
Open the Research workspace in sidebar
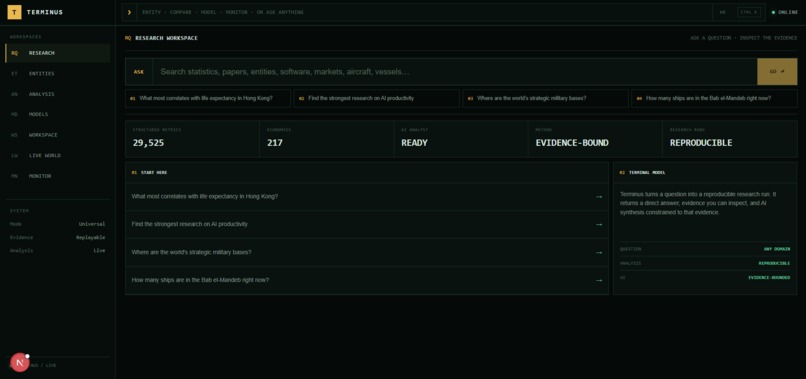(x=58, y=53)
